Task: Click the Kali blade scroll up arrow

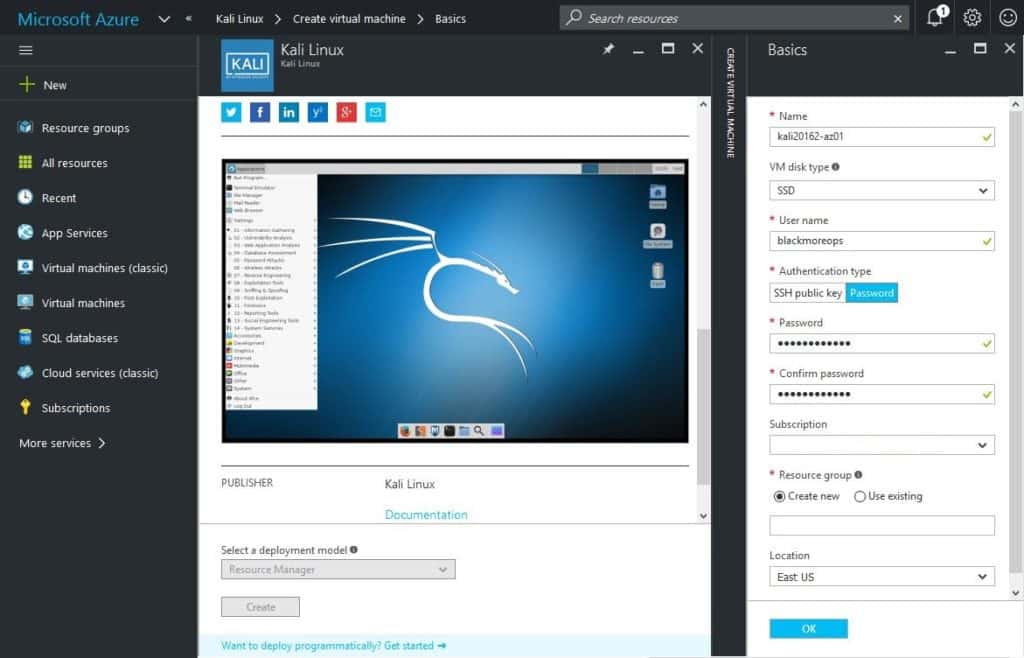Action: [703, 104]
